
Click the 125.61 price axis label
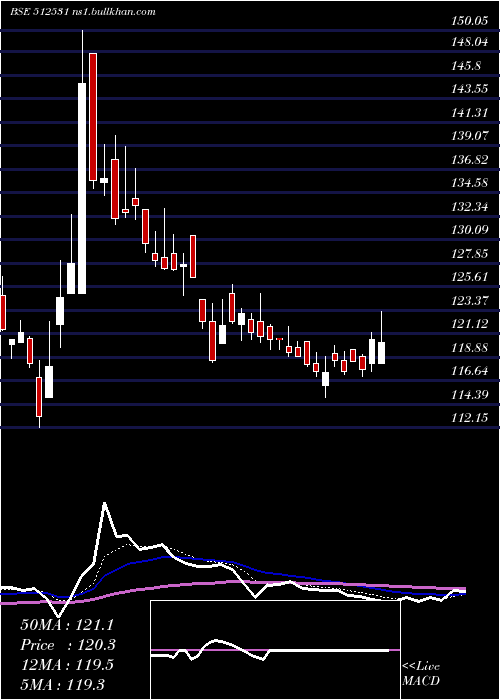point(469,277)
